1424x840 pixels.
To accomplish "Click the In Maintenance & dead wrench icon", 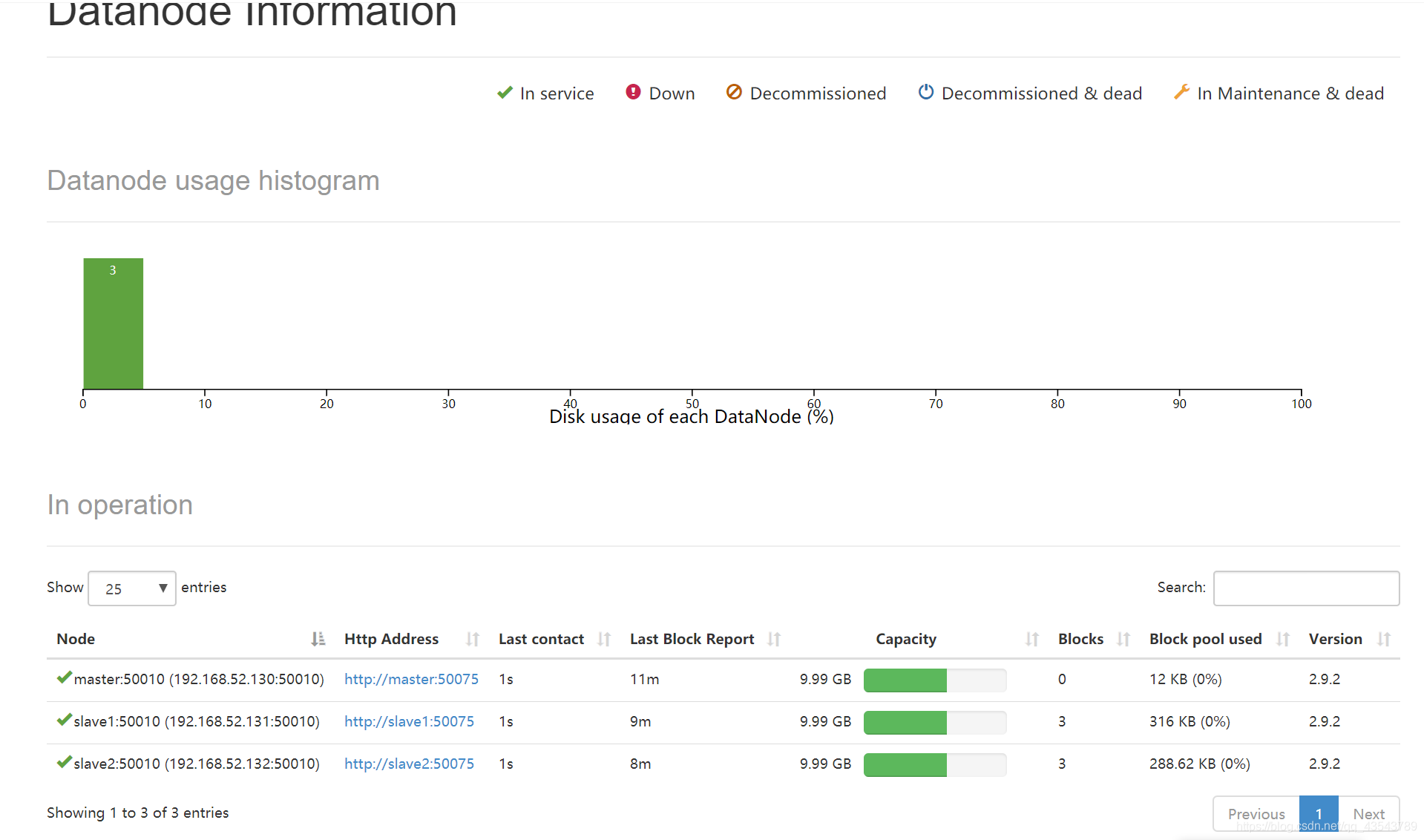I will click(1181, 92).
